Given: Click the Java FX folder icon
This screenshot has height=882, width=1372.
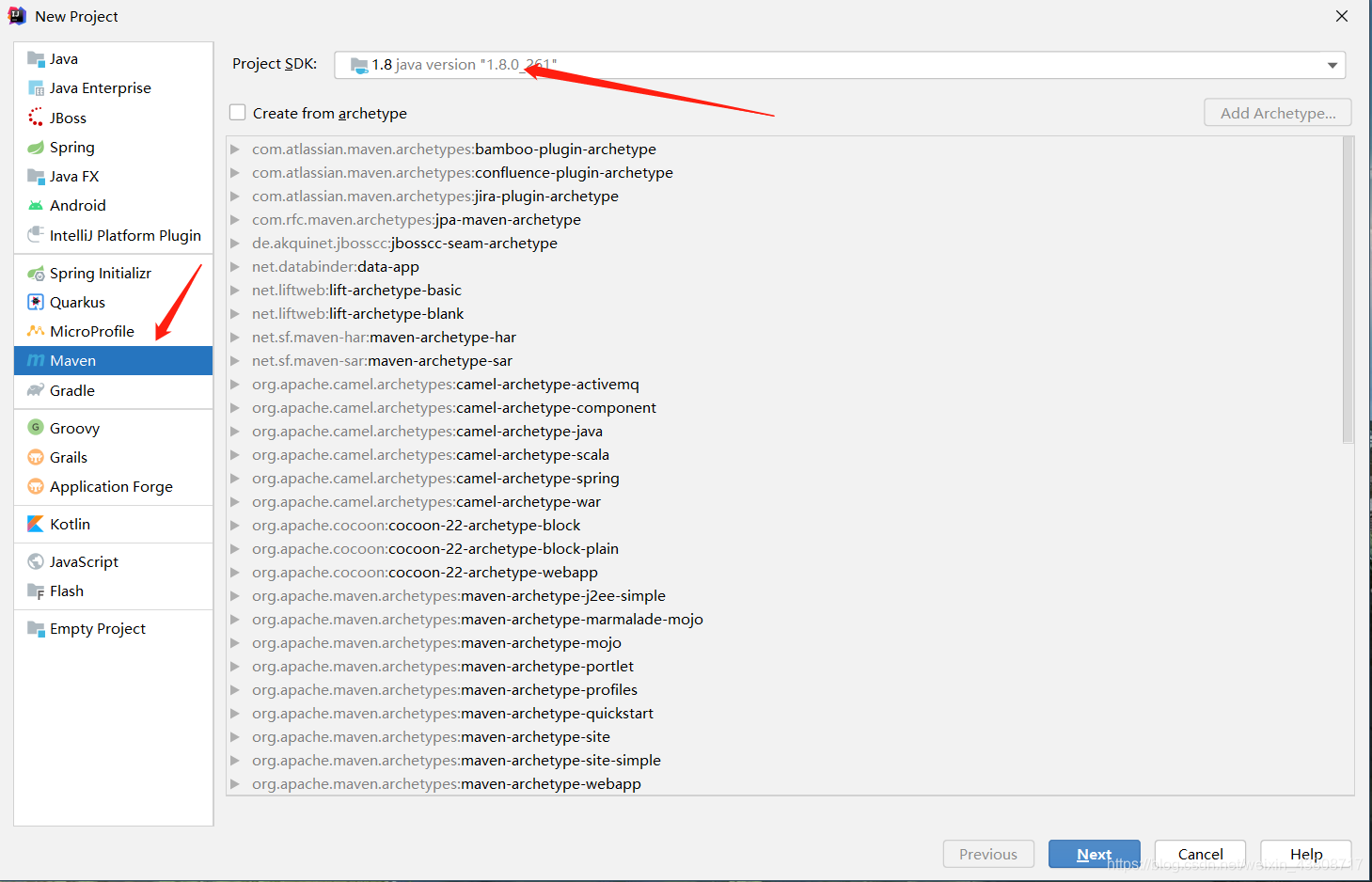Looking at the screenshot, I should point(36,177).
